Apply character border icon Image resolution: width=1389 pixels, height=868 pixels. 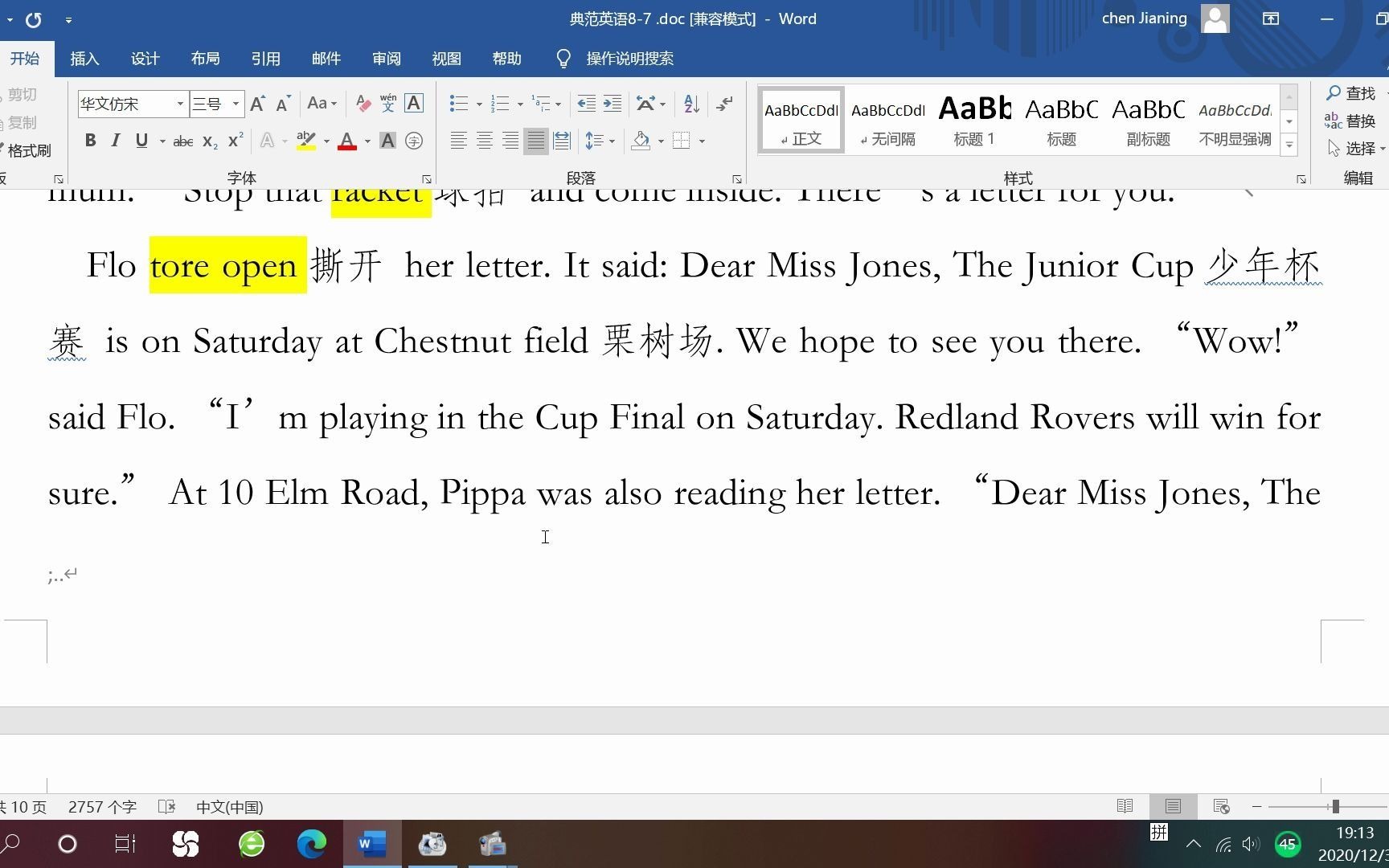pos(414,104)
